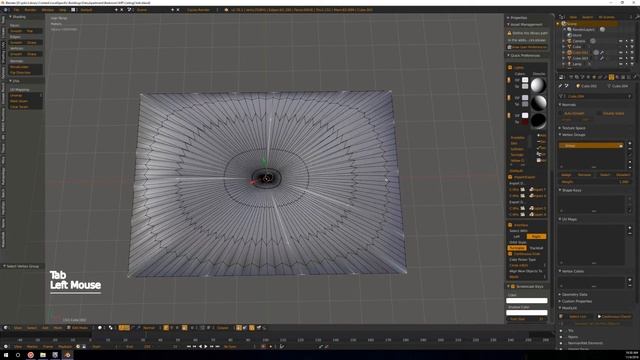Toggle limit selection to visible
Image resolution: width=640 pixels, height=360 pixels.
185,328
